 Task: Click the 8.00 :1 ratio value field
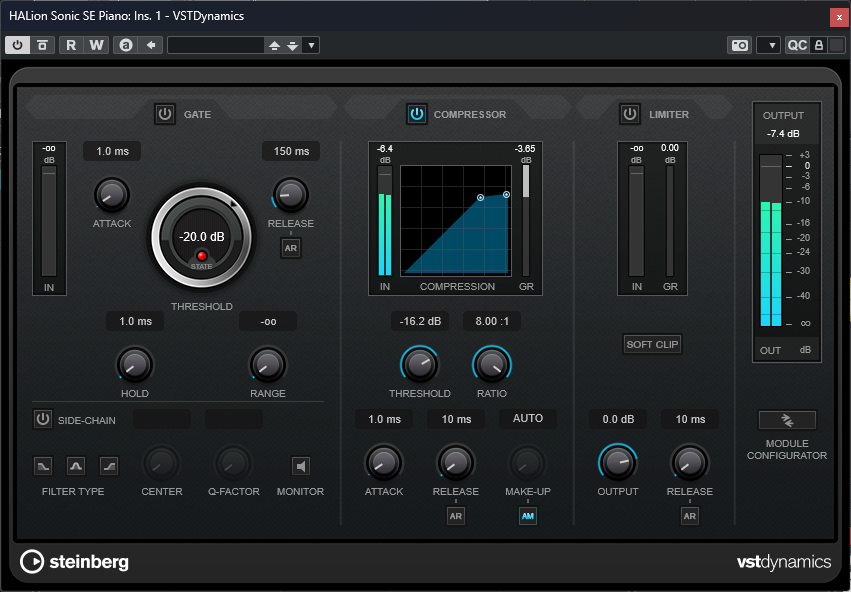point(492,321)
